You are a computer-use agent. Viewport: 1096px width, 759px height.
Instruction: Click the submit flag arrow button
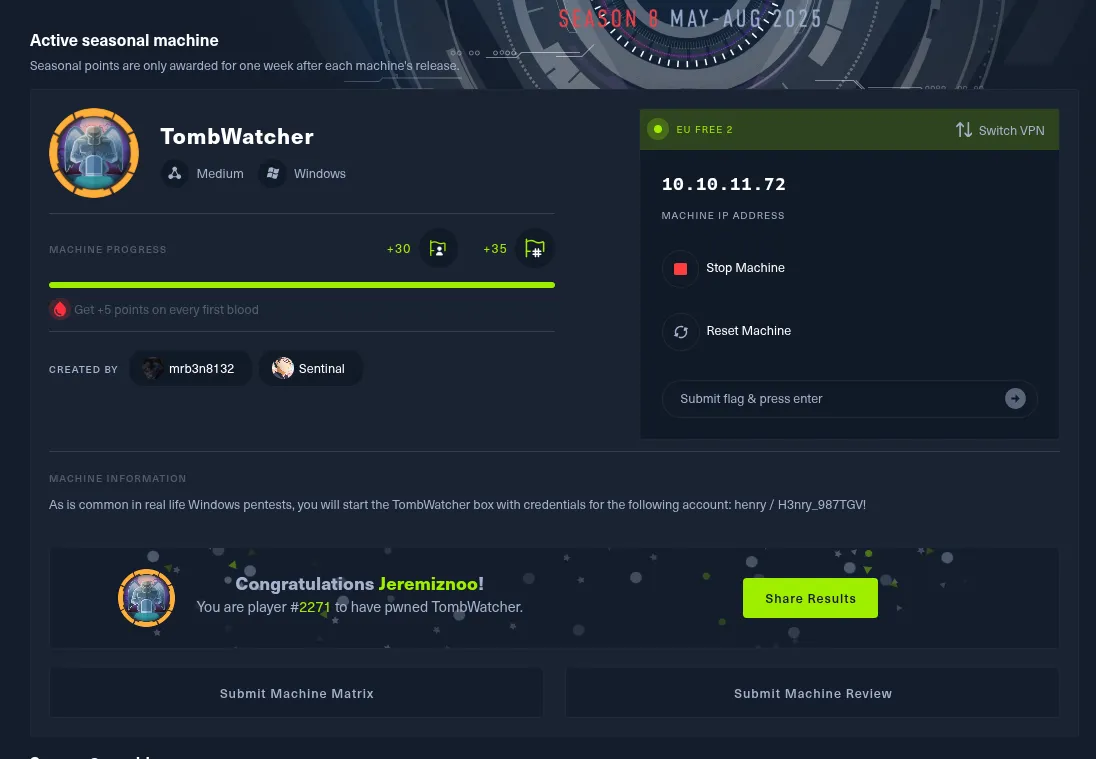pos(1015,398)
